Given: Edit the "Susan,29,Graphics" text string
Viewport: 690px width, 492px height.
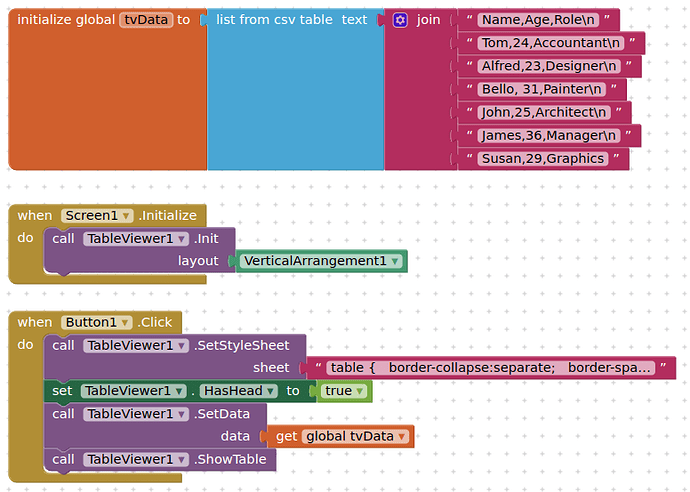Looking at the screenshot, I should click(x=543, y=159).
